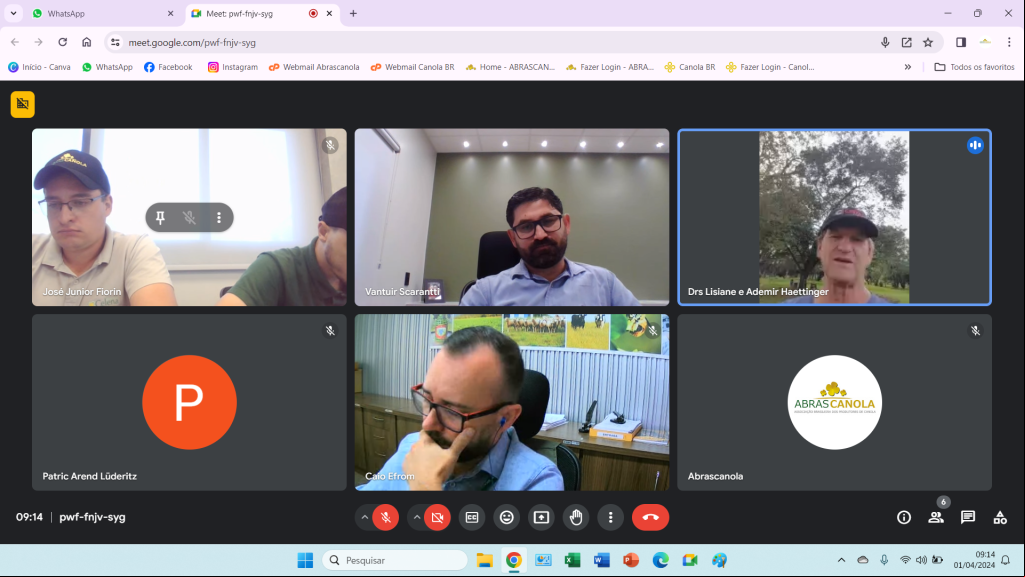The height and width of the screenshot is (577, 1025).
Task: Open the Webmail Canola BR bookmark
Action: 412,67
